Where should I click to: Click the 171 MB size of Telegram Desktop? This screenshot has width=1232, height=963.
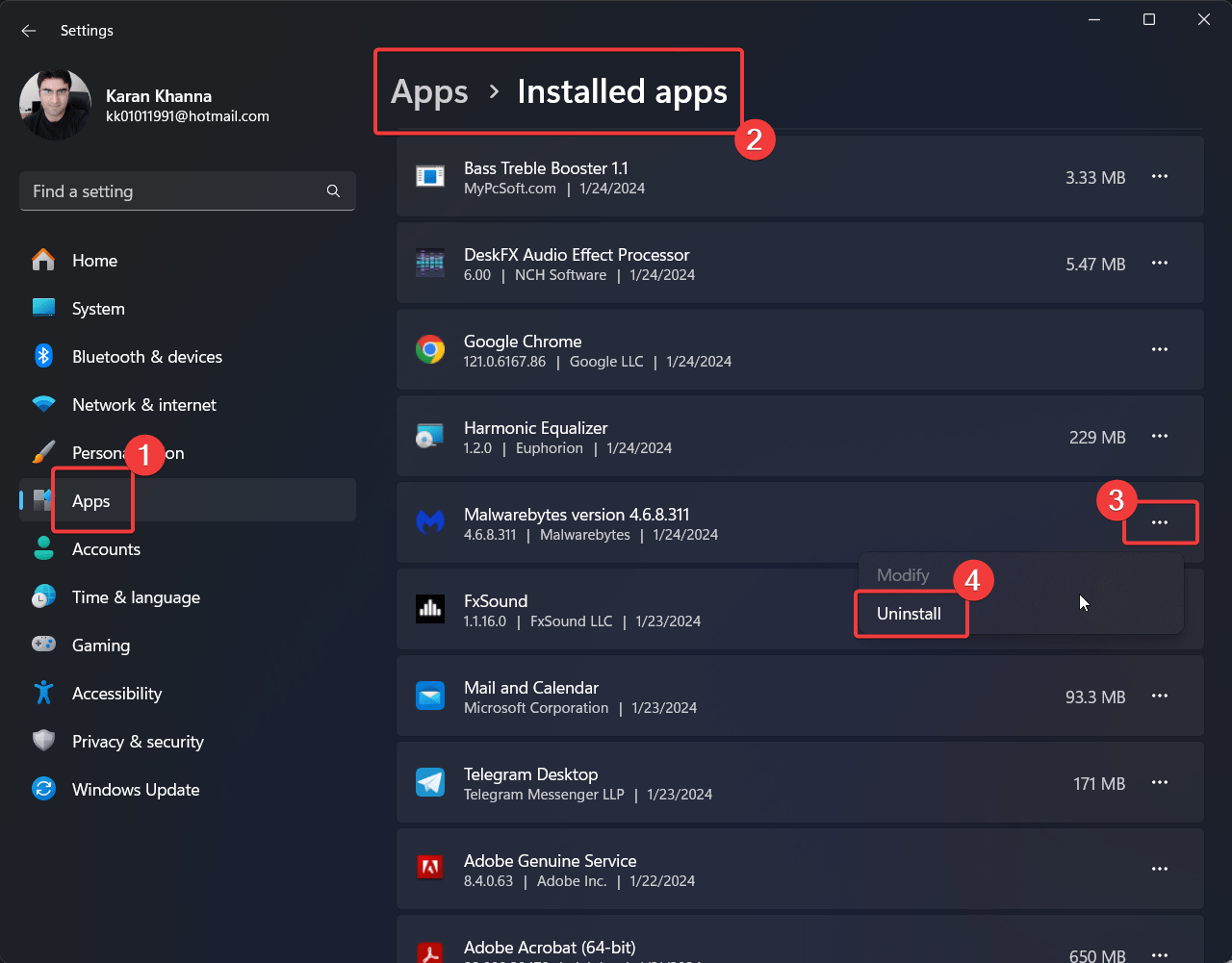point(1099,784)
